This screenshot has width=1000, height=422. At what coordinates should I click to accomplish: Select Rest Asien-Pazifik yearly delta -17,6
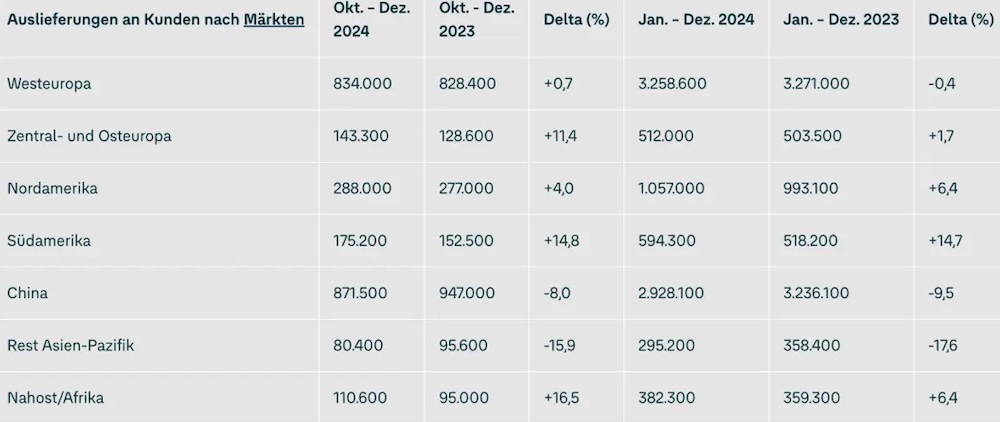[x=943, y=345]
